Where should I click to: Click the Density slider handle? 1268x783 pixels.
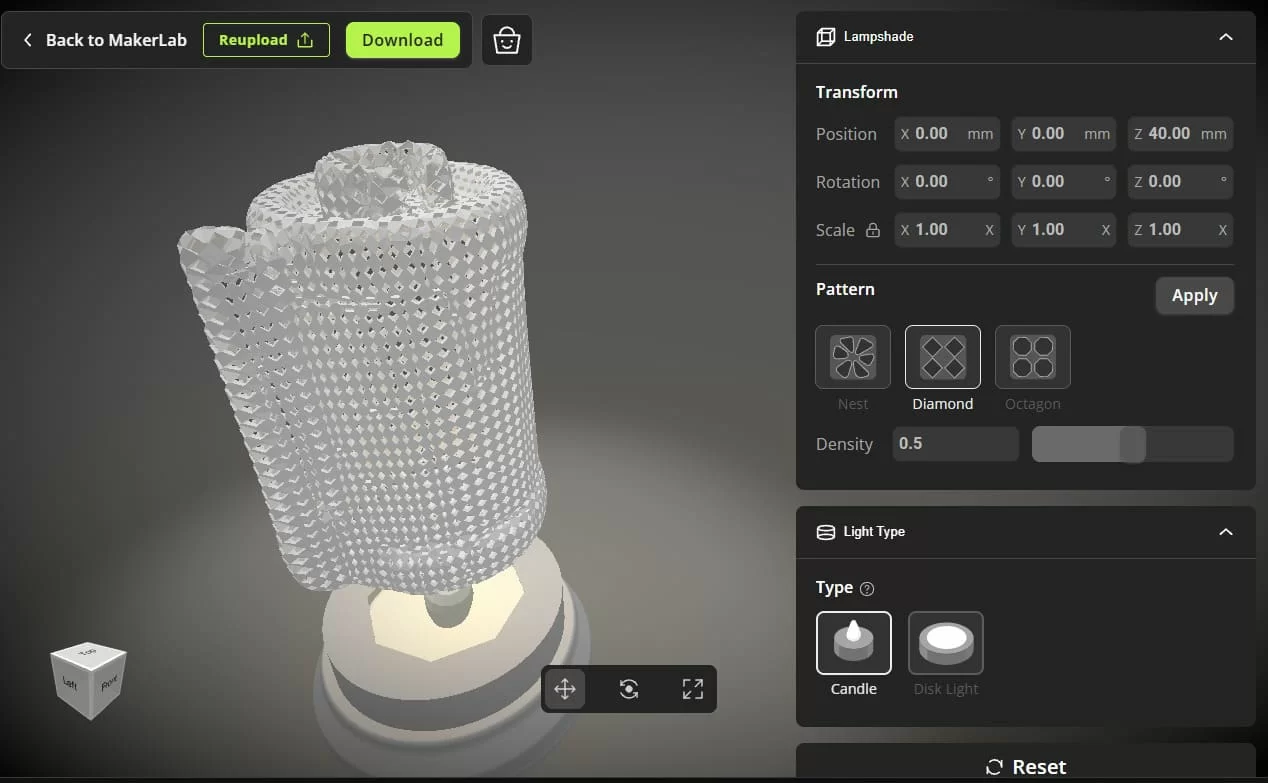[1132, 444]
